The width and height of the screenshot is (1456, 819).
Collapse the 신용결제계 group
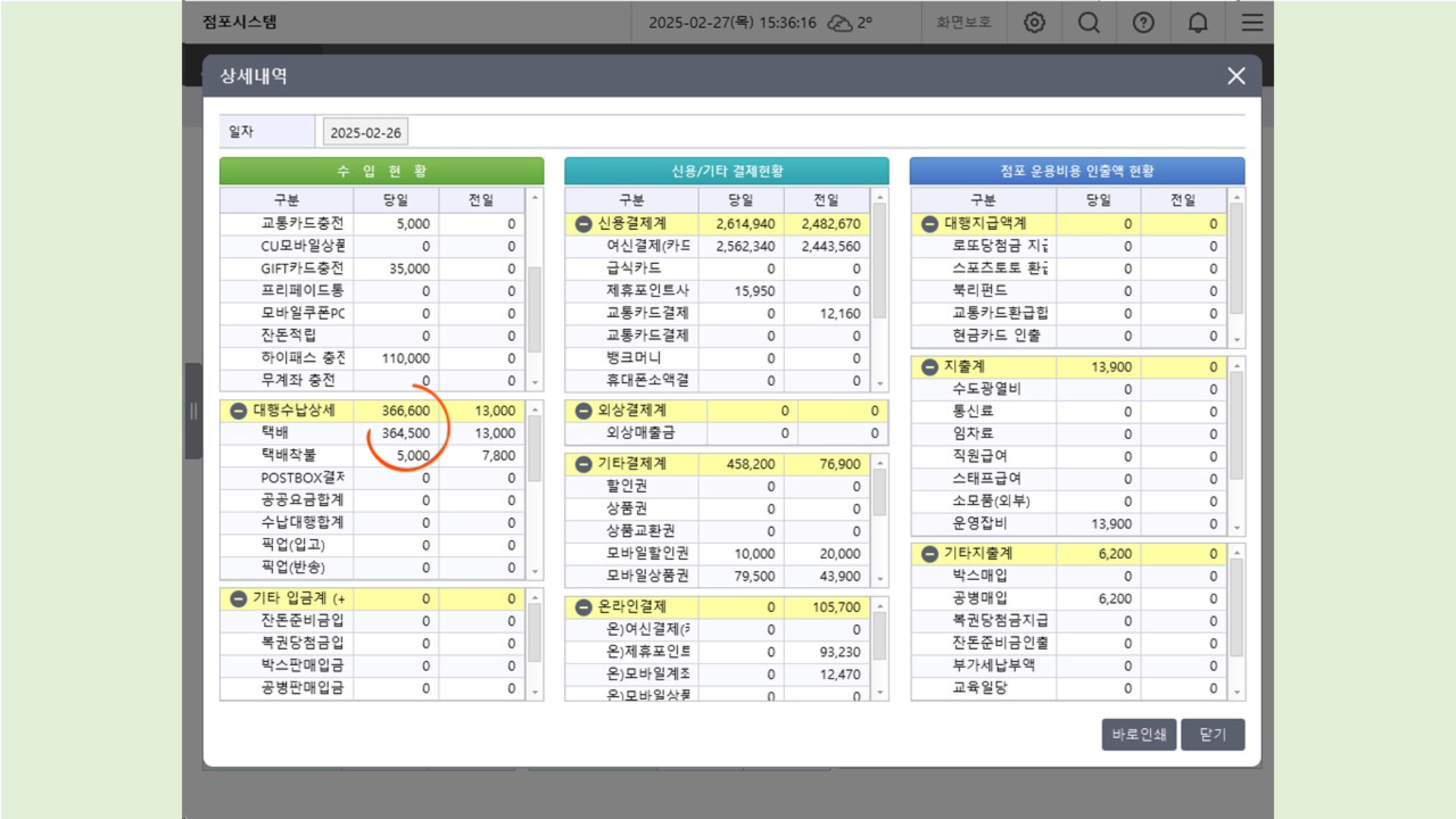583,224
